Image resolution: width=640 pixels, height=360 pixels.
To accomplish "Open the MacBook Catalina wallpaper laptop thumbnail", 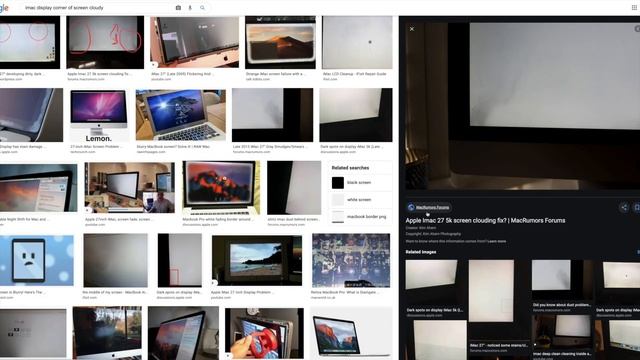I will coord(181,116).
